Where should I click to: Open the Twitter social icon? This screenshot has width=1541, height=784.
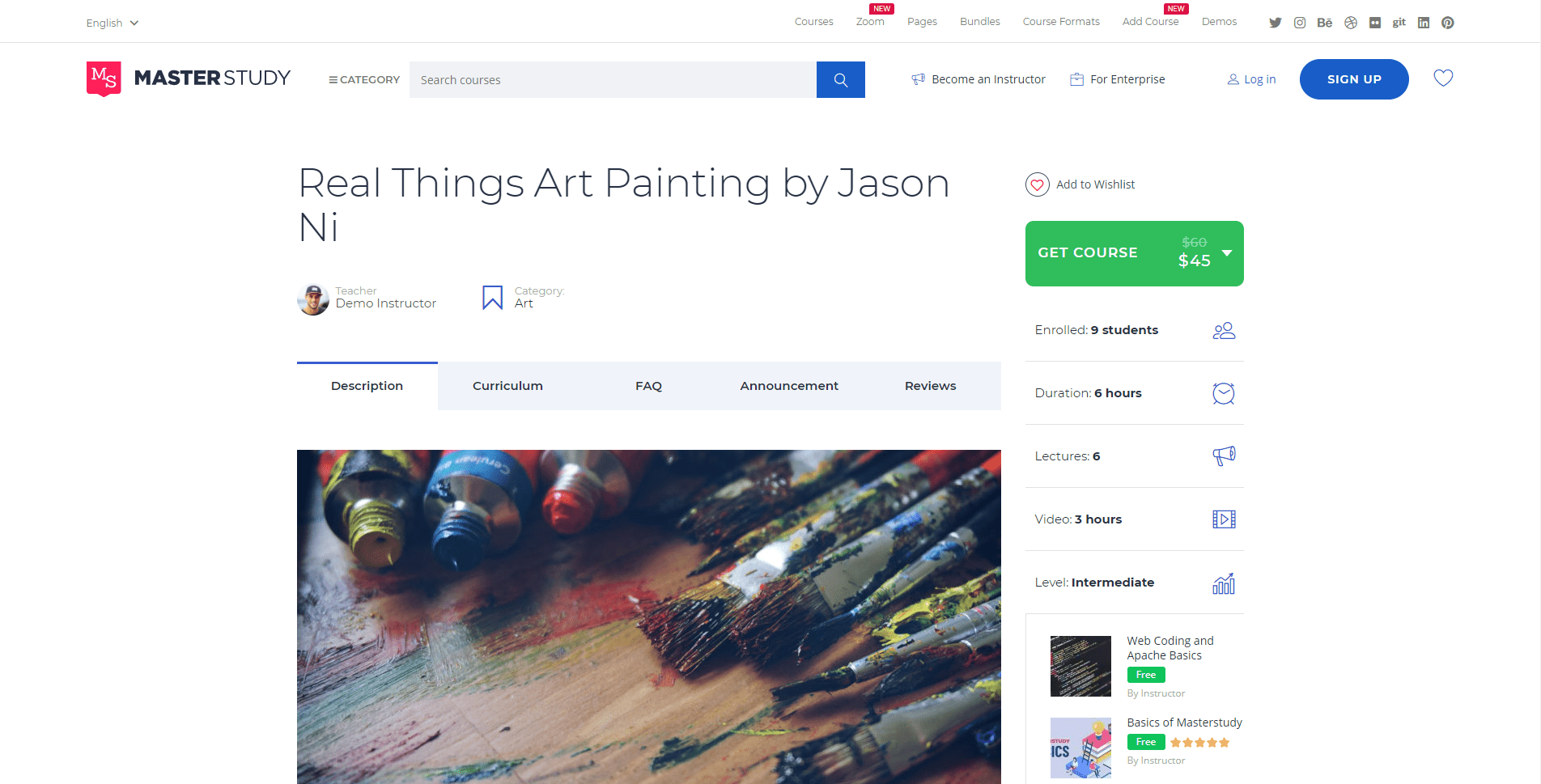[1276, 23]
